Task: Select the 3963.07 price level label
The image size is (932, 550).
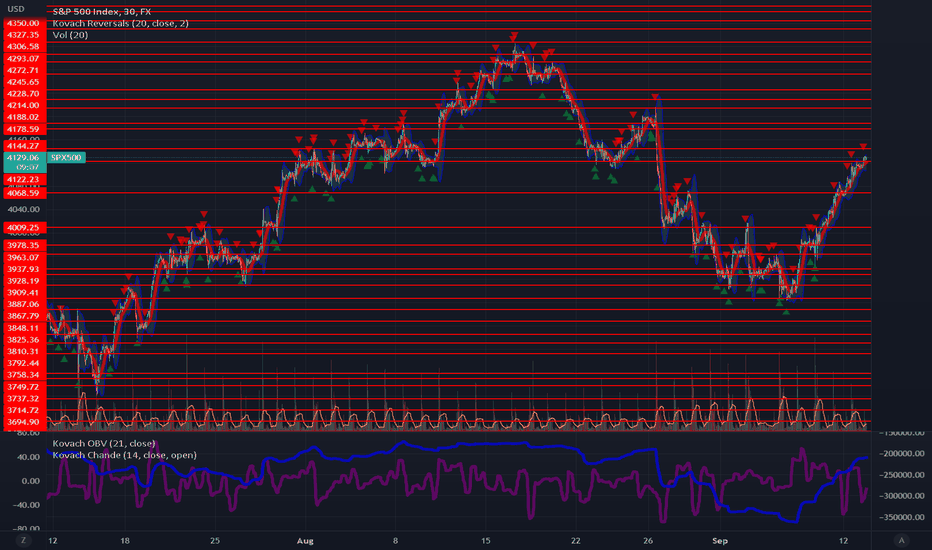Action: [x=24, y=257]
